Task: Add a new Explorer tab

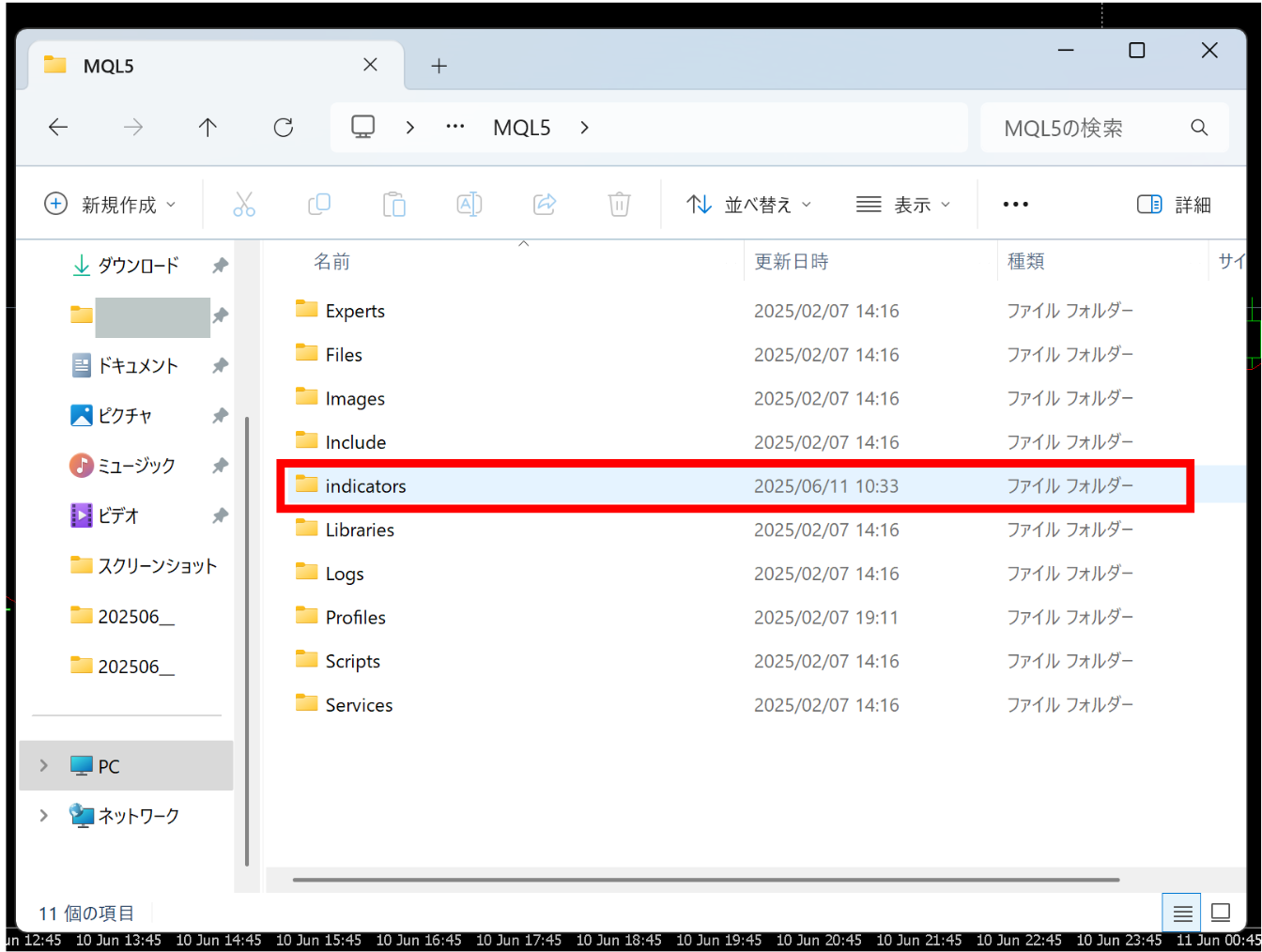Action: (439, 66)
